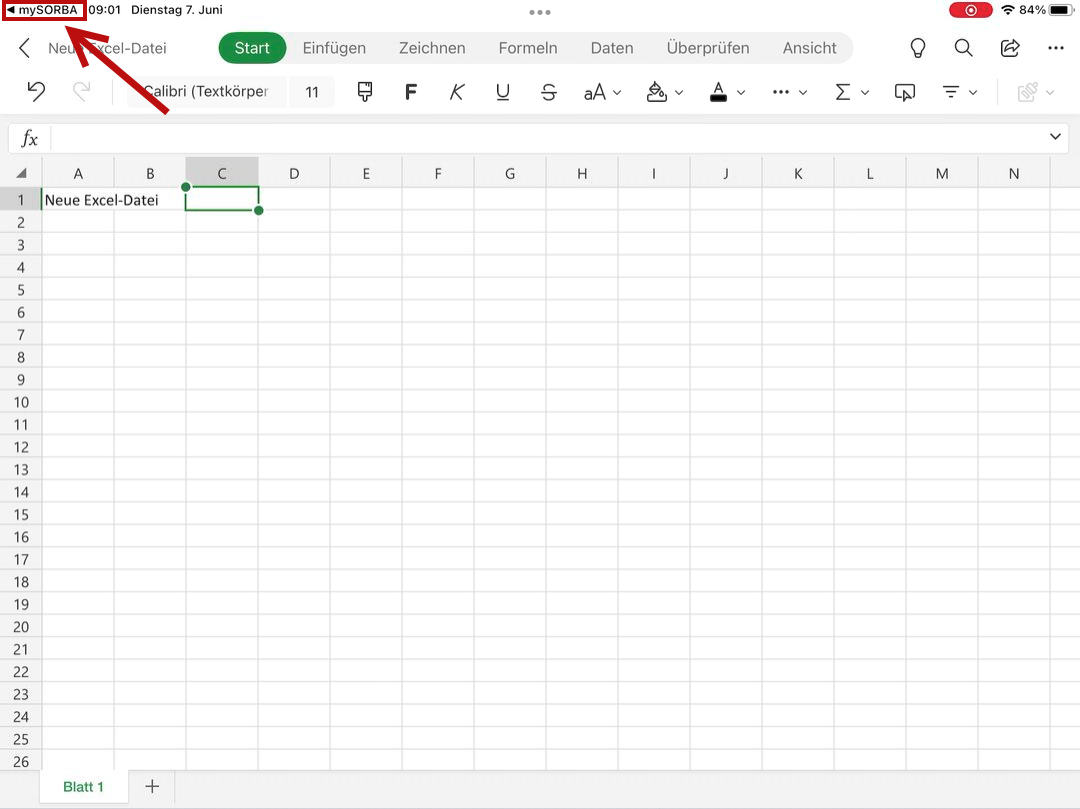Open the sort and filter dropdown

click(959, 92)
